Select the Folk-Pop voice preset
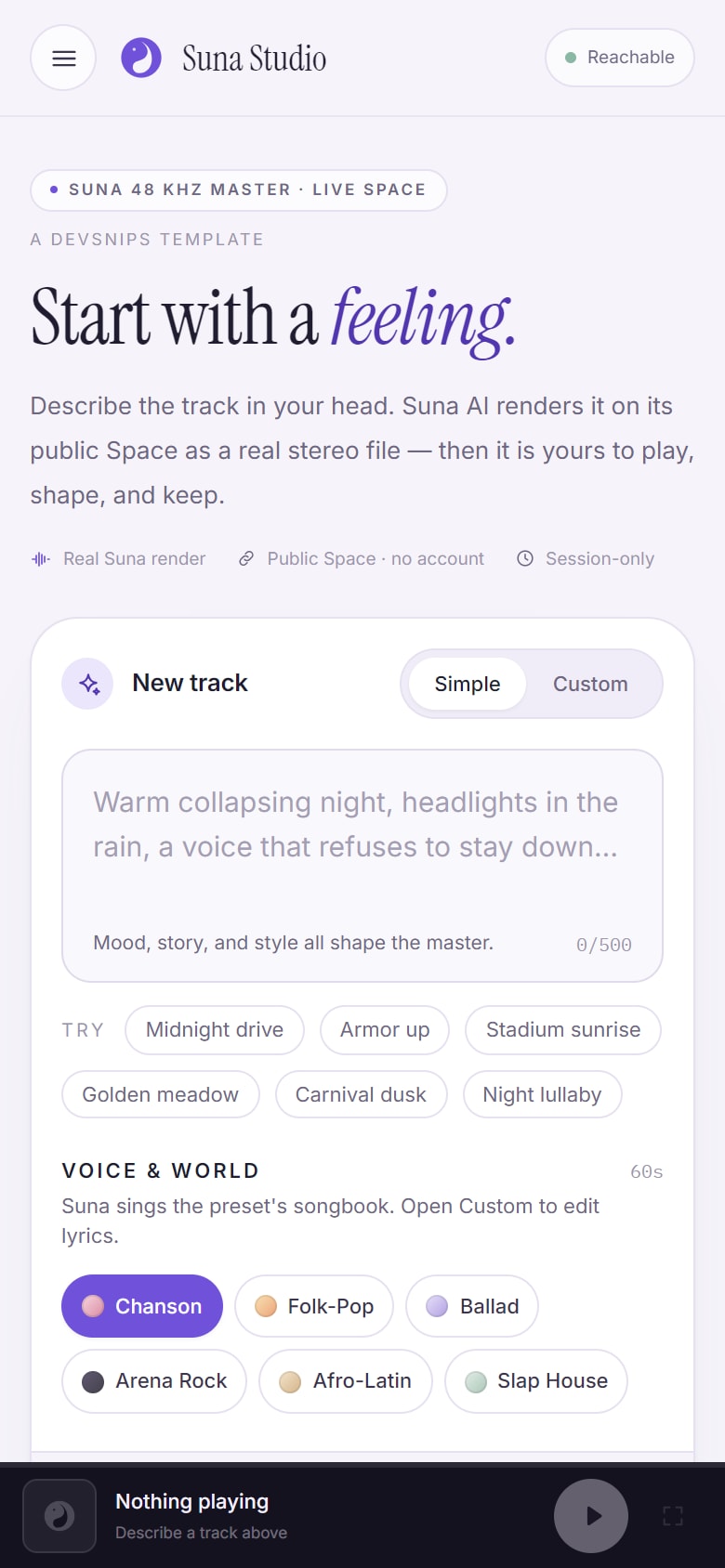Screen dimensions: 725x1568 314,1306
